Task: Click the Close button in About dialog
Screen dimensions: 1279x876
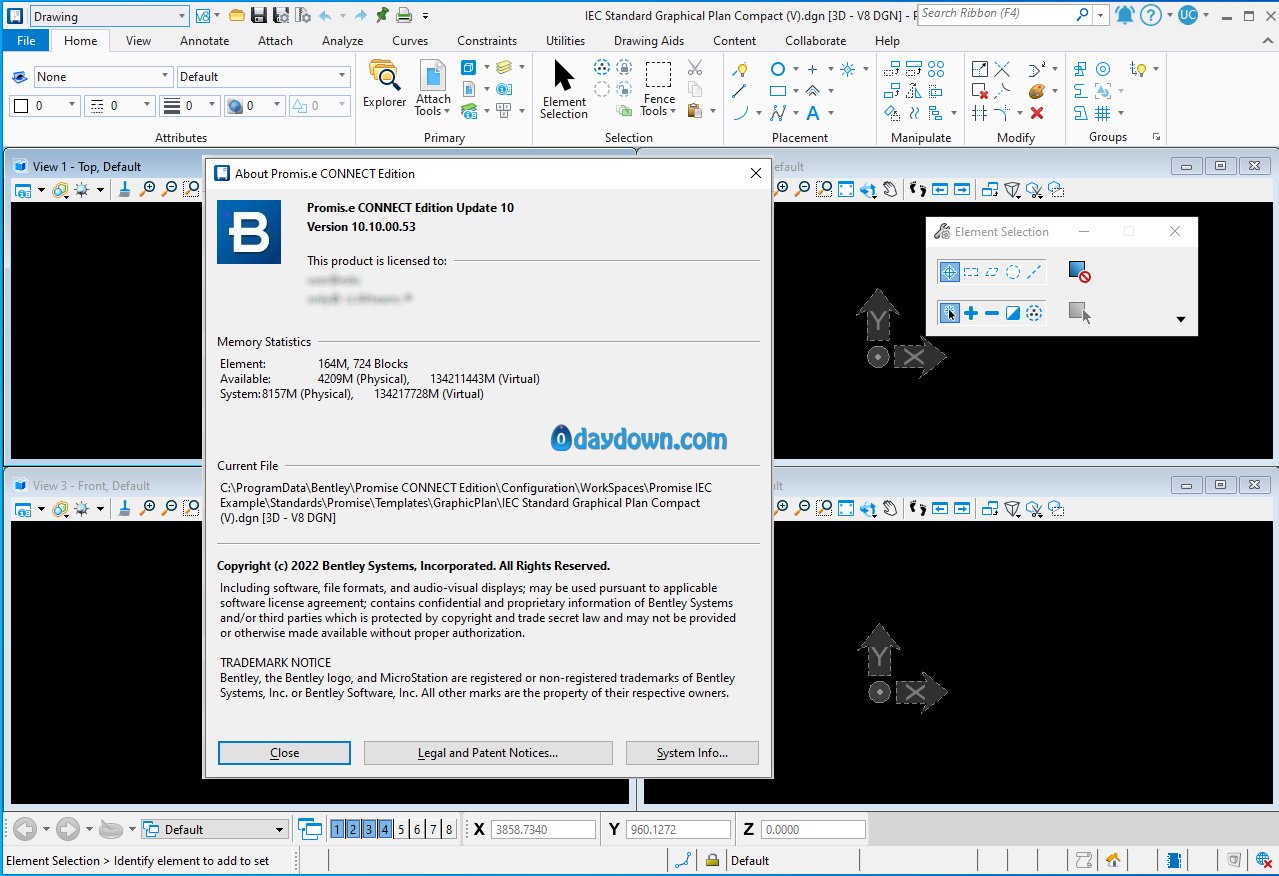Action: (x=284, y=753)
